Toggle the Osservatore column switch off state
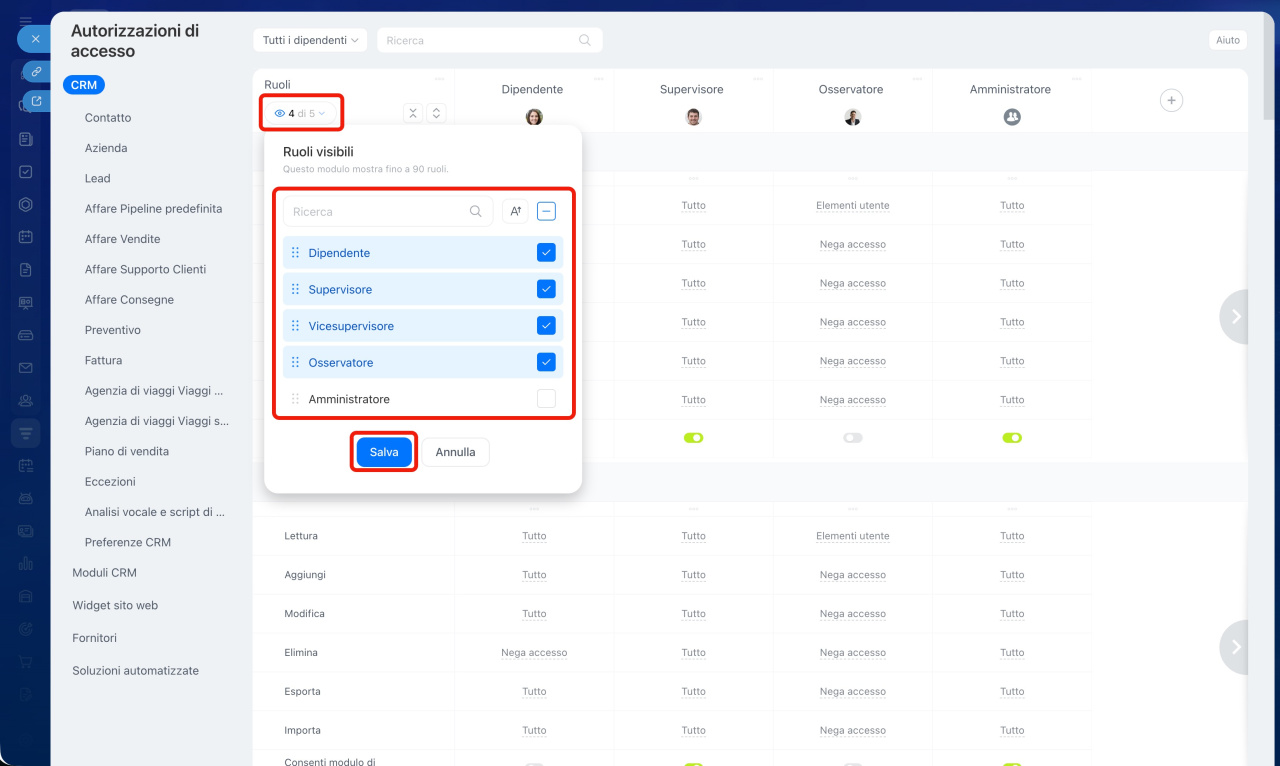The width and height of the screenshot is (1280, 766). [852, 438]
